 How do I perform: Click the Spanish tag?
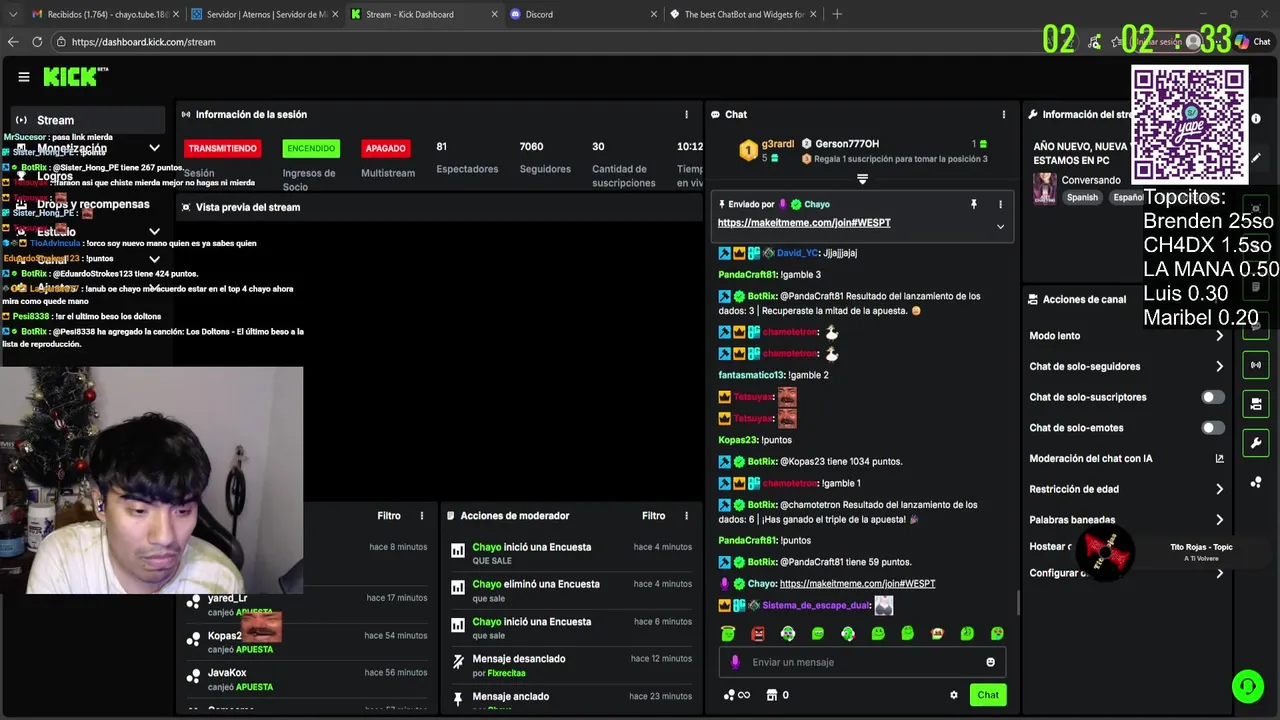click(1082, 198)
